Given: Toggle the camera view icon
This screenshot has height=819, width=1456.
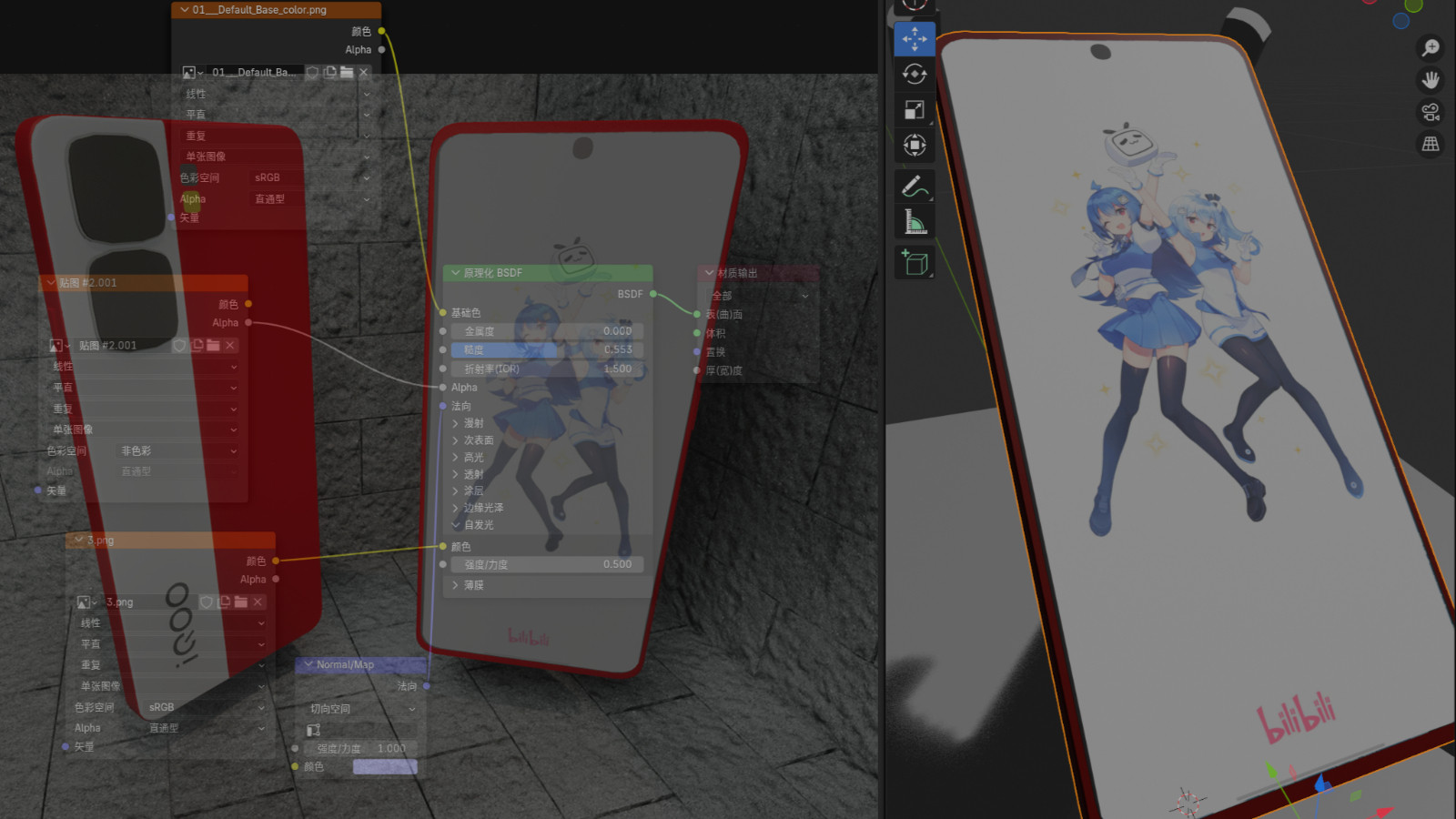Looking at the screenshot, I should point(1431,112).
